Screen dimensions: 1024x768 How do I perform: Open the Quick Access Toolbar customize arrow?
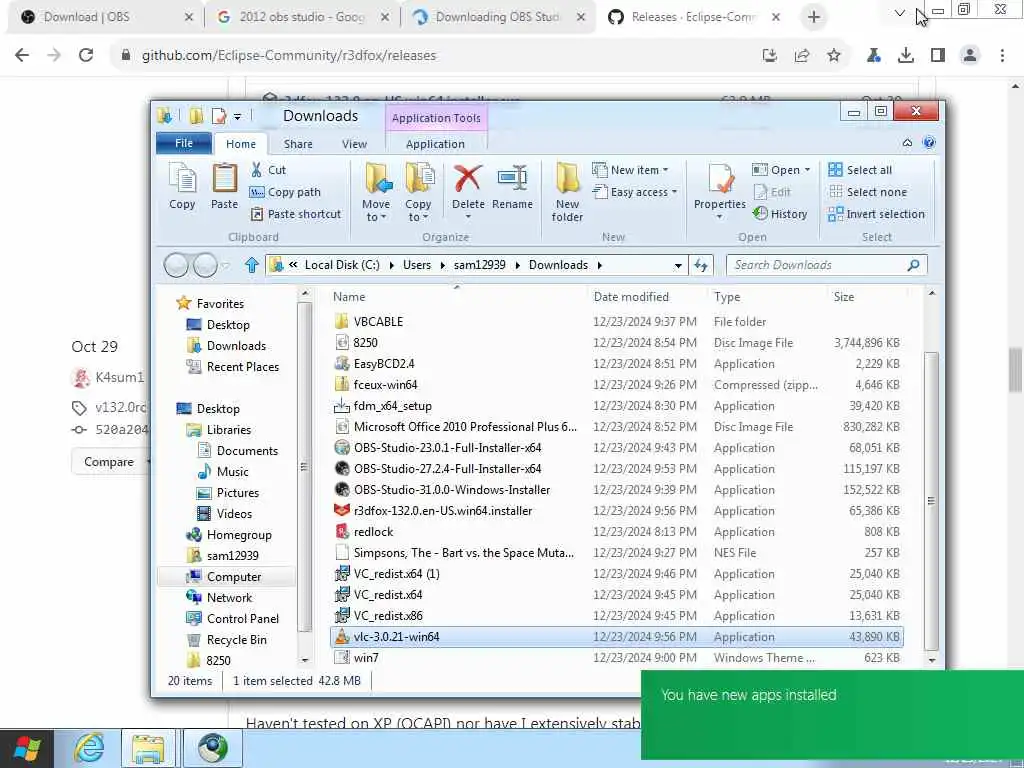[x=238, y=117]
